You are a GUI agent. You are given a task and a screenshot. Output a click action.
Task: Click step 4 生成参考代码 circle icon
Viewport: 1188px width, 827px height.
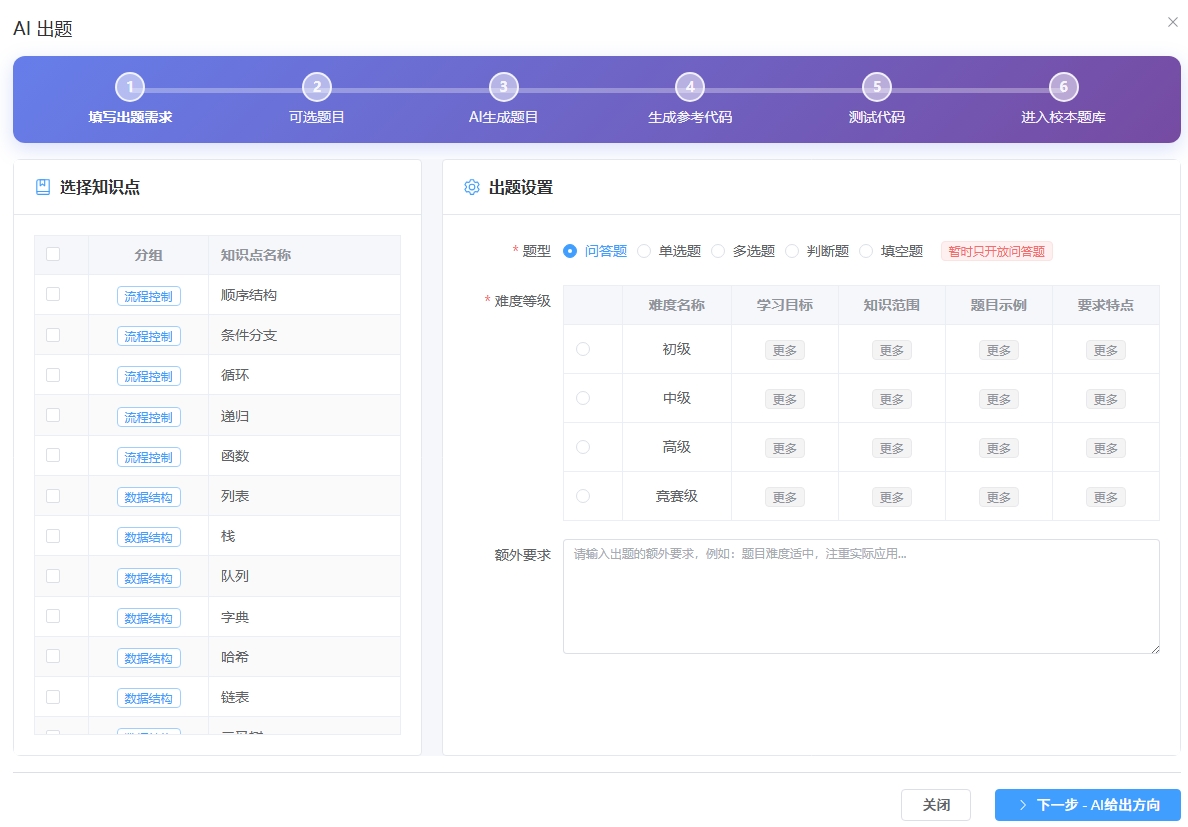(690, 87)
